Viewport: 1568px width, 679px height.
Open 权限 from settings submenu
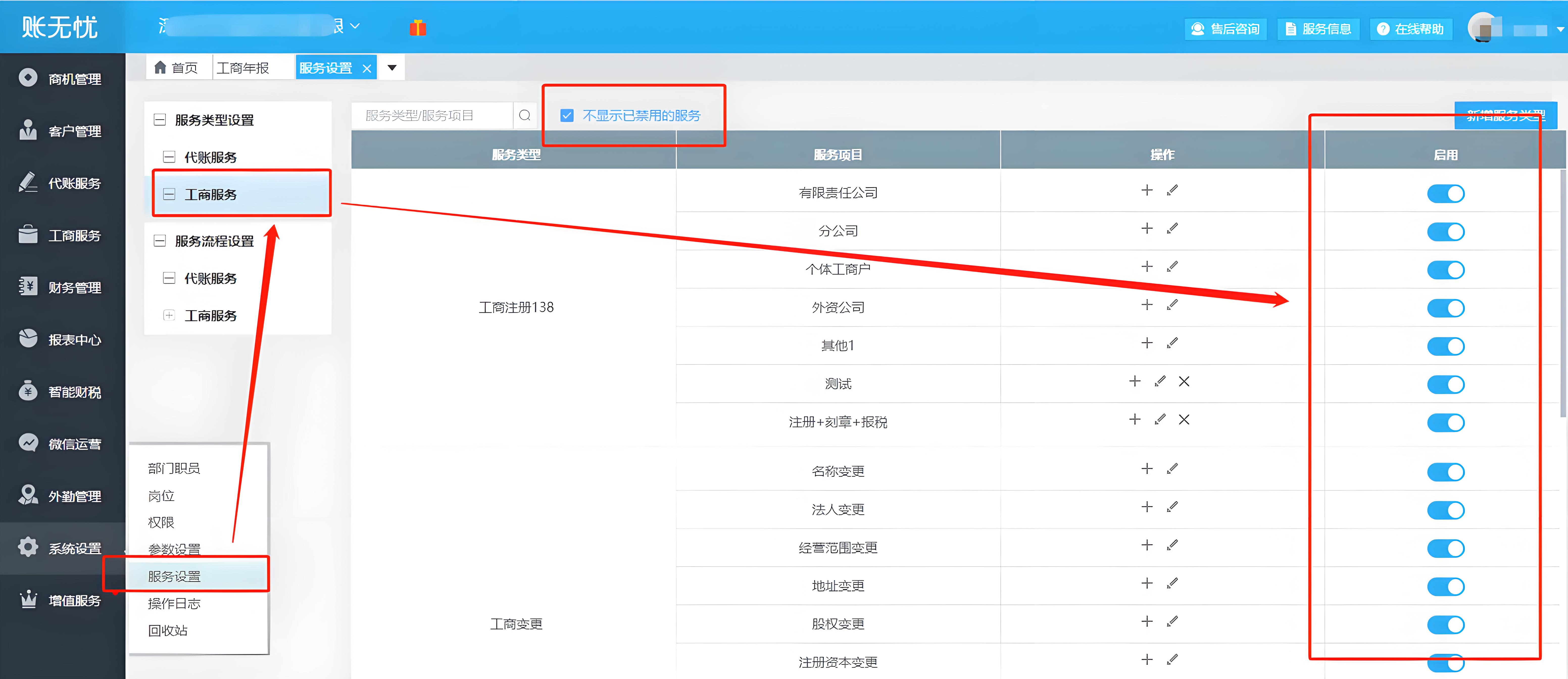[x=161, y=522]
